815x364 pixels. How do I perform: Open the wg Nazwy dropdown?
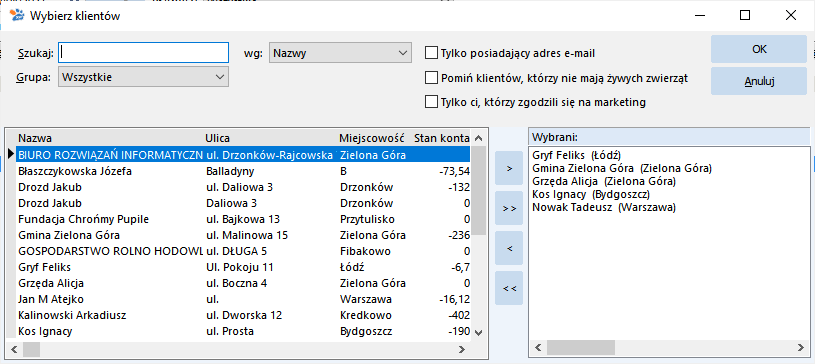(x=340, y=53)
